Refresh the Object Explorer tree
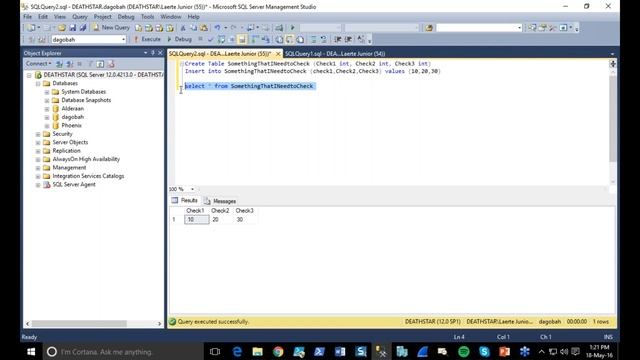This screenshot has width=640, height=360. (x=100, y=64)
